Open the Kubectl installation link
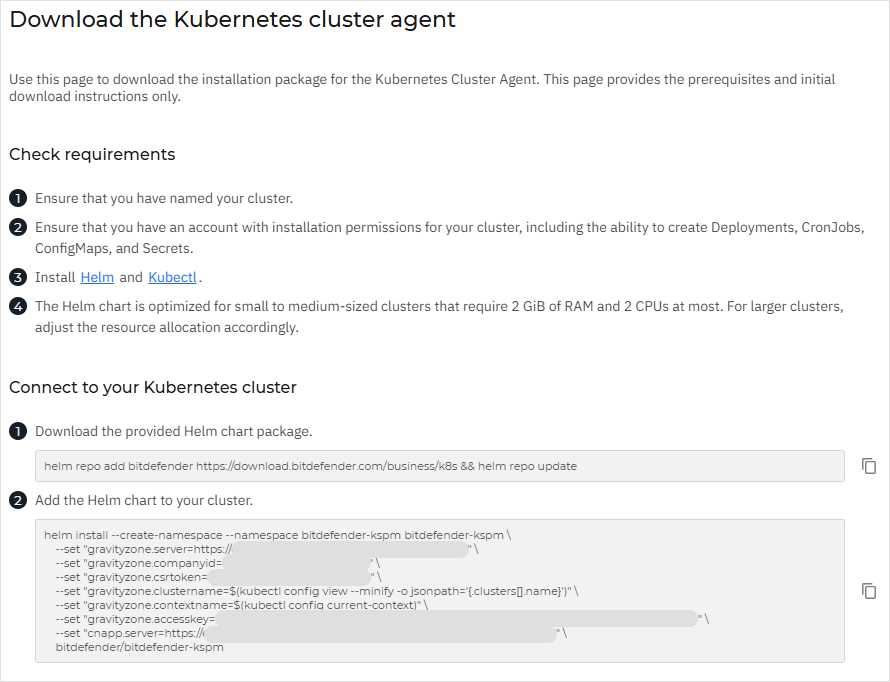The image size is (890, 682). tap(171, 277)
